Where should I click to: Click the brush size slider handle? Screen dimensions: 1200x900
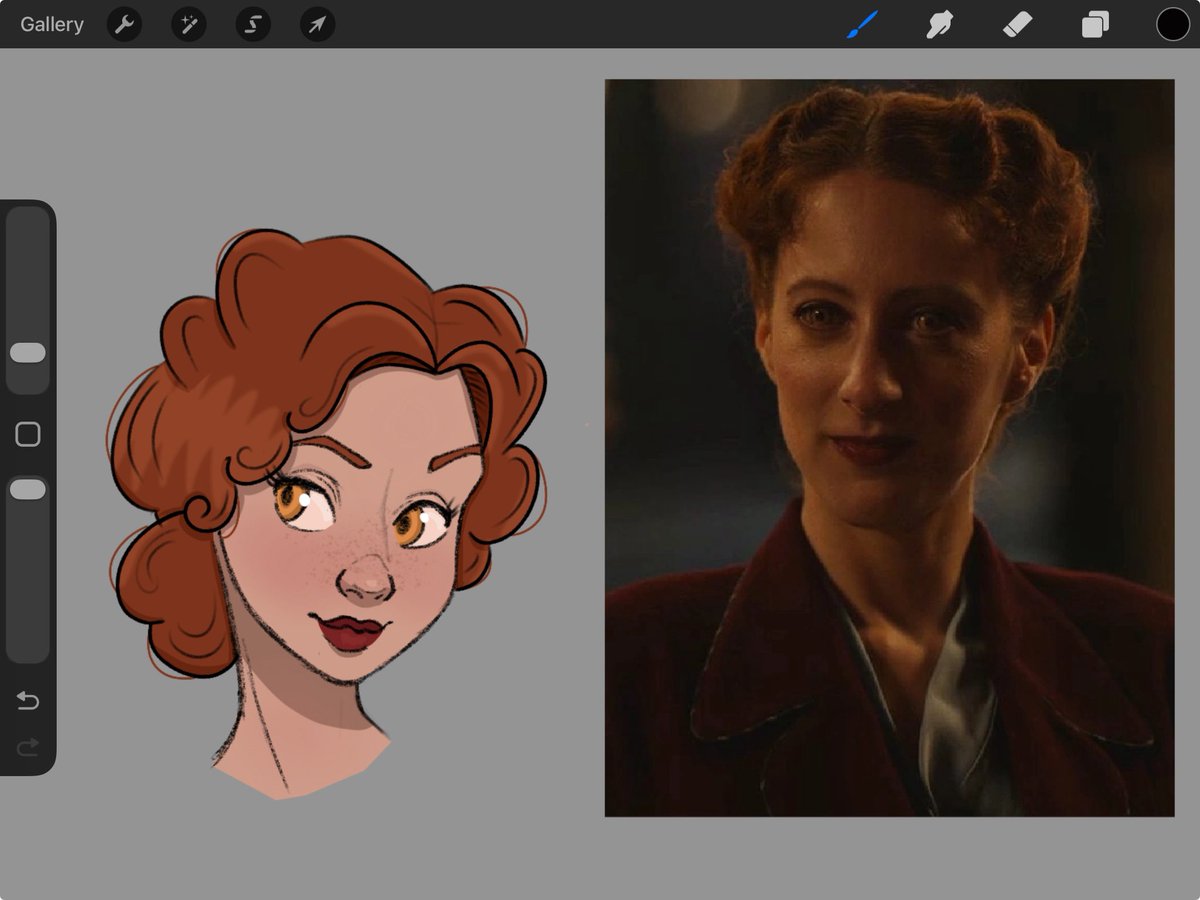[28, 353]
